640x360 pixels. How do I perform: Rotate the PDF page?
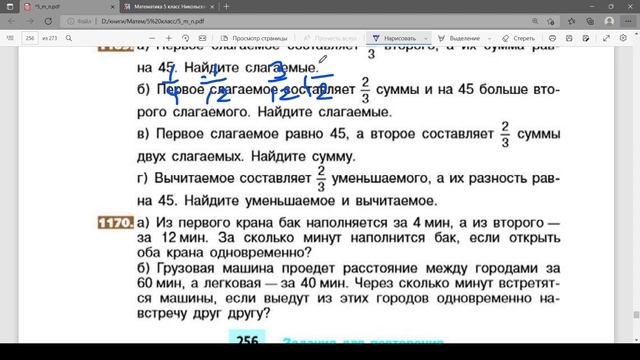coord(186,38)
